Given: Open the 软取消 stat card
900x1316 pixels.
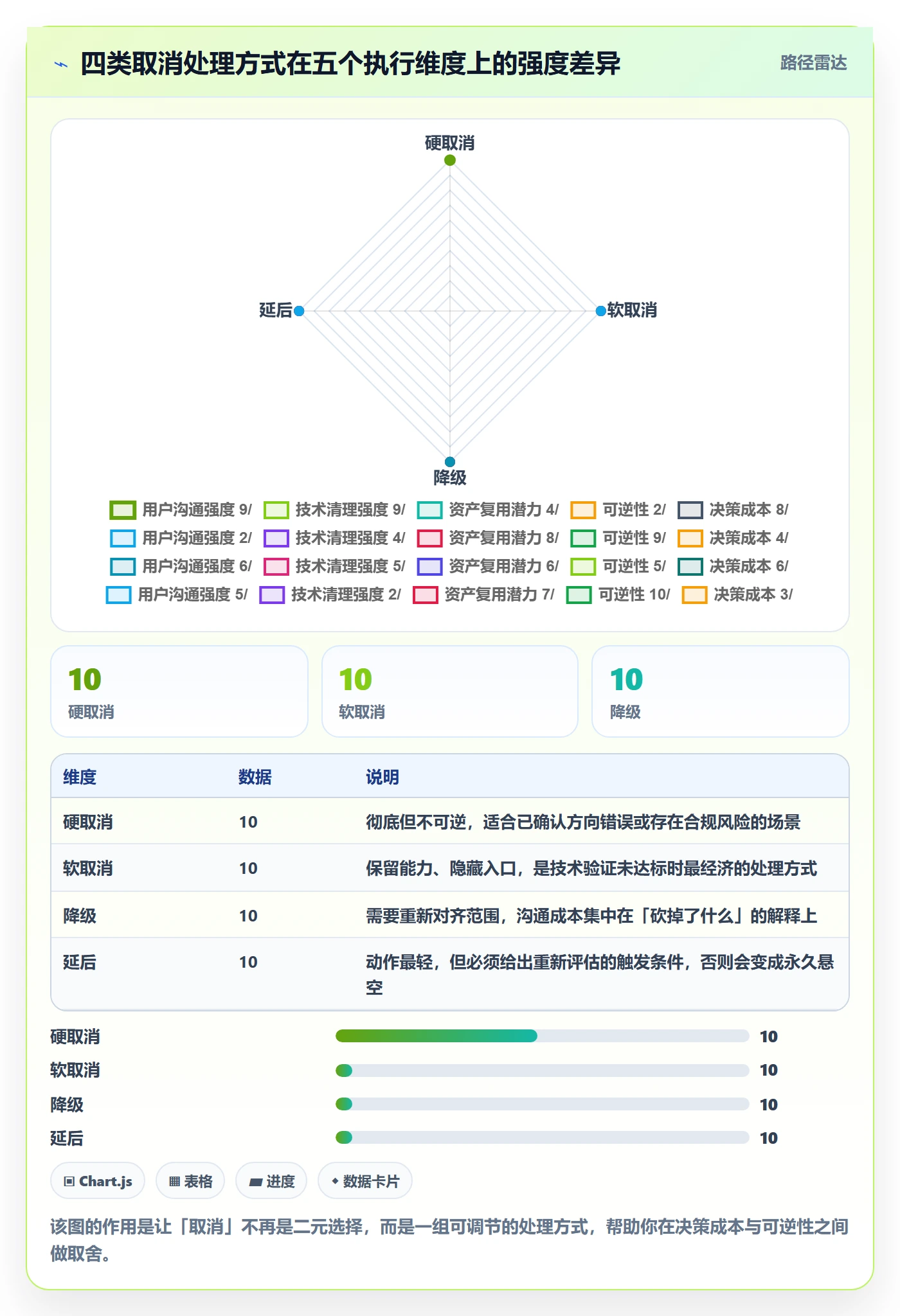Looking at the screenshot, I should coord(450,691).
